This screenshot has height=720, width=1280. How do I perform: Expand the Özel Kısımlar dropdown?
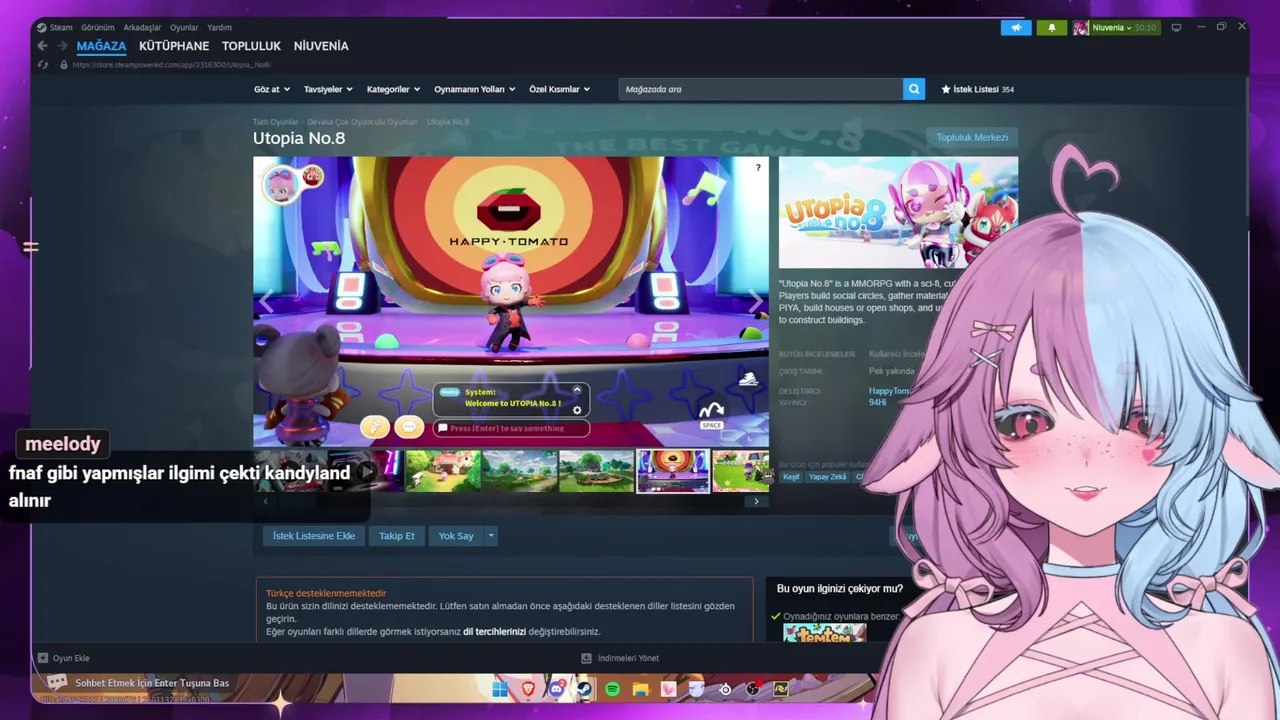pos(559,89)
